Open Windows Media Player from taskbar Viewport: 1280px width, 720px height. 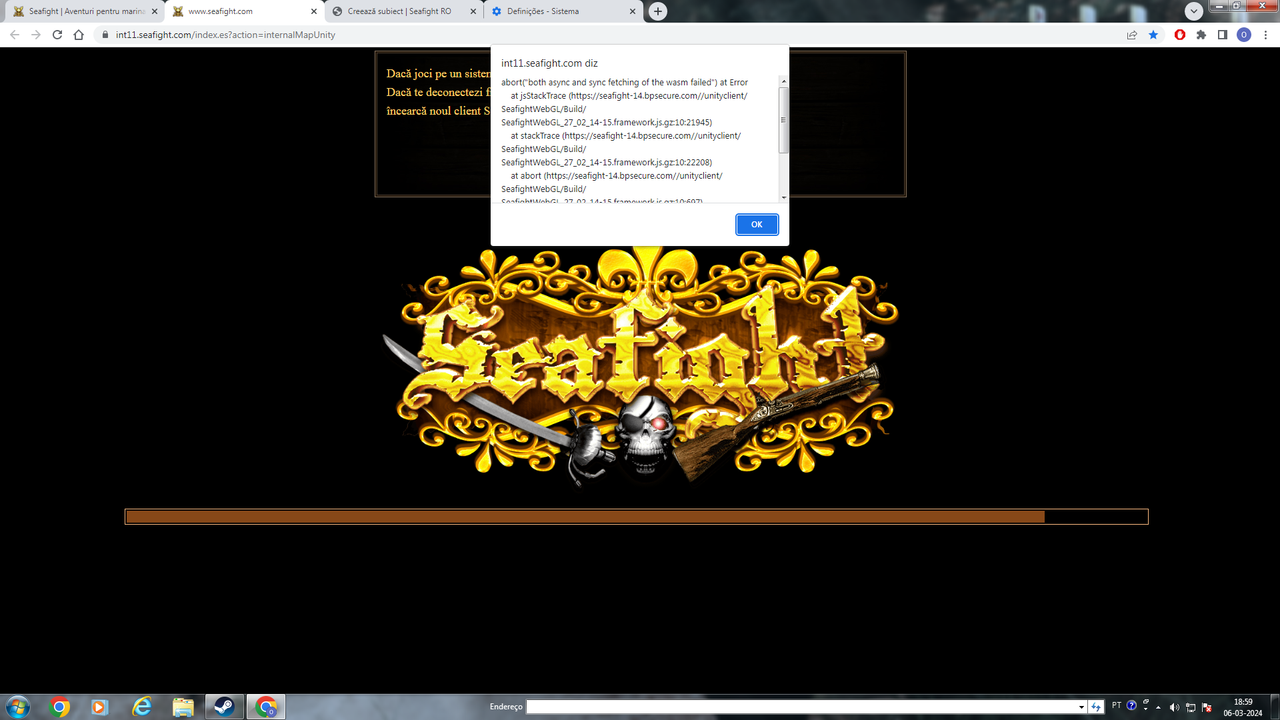[x=100, y=707]
